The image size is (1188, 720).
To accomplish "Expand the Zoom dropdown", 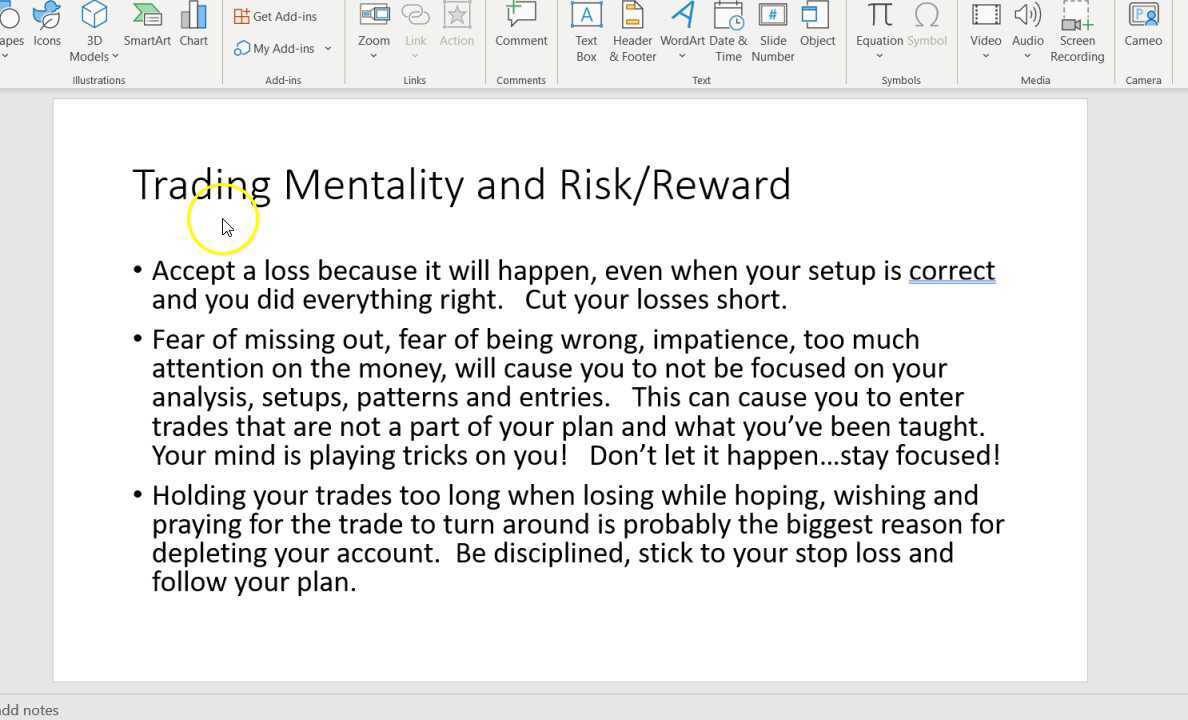I will coord(374,55).
